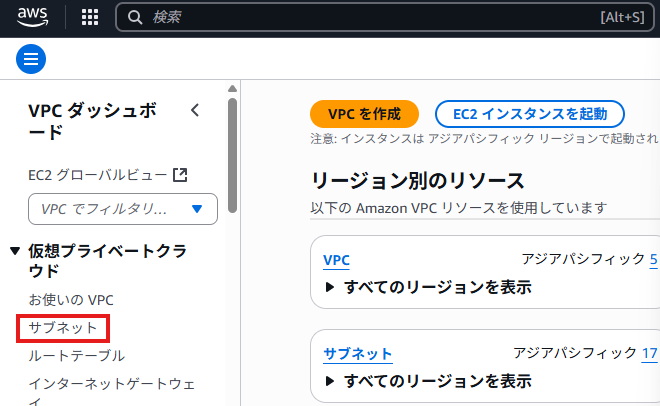Select ルートテーブル in the sidebar

click(76, 356)
